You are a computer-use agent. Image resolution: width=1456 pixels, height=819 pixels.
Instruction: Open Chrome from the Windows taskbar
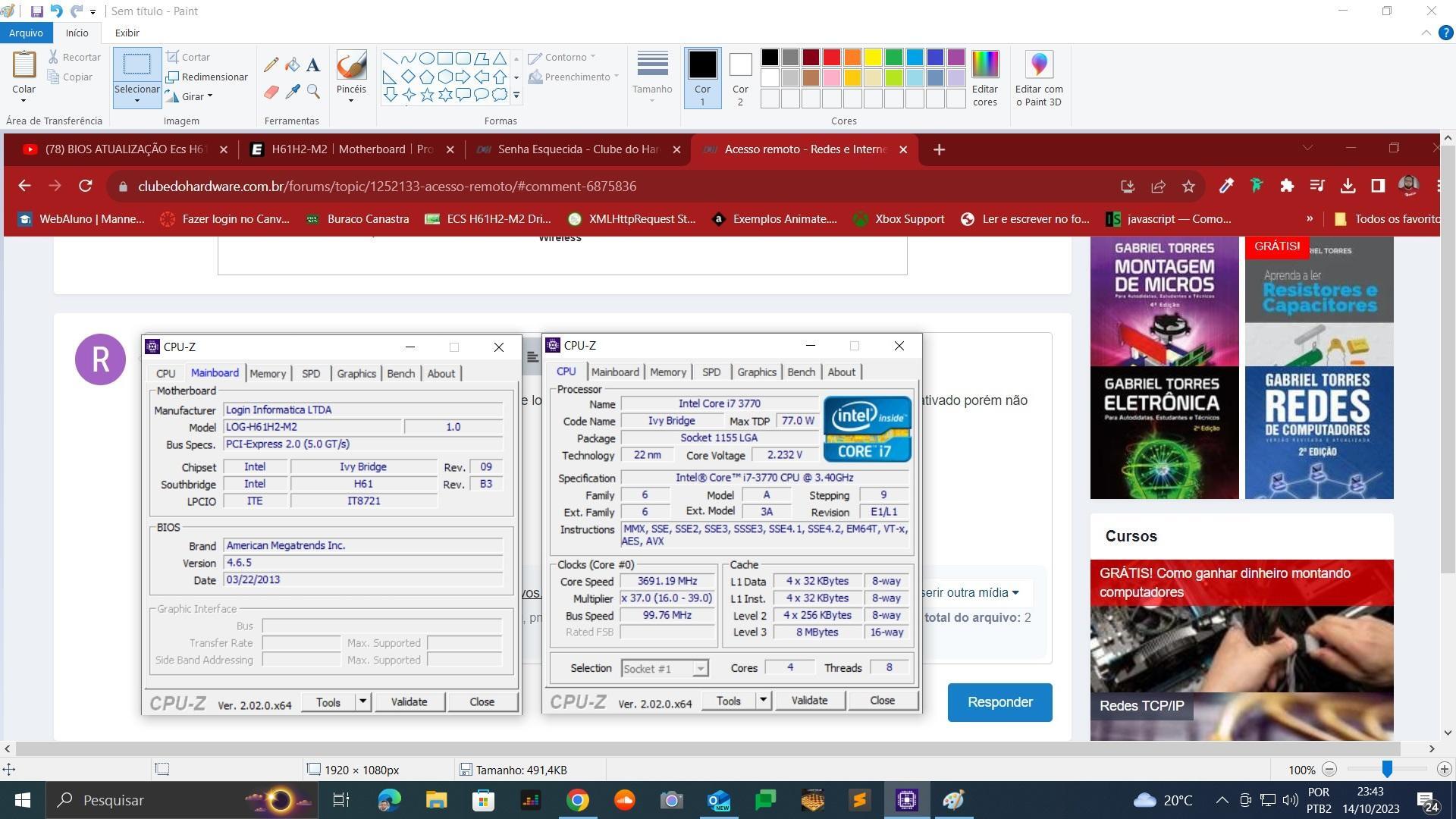tap(577, 800)
